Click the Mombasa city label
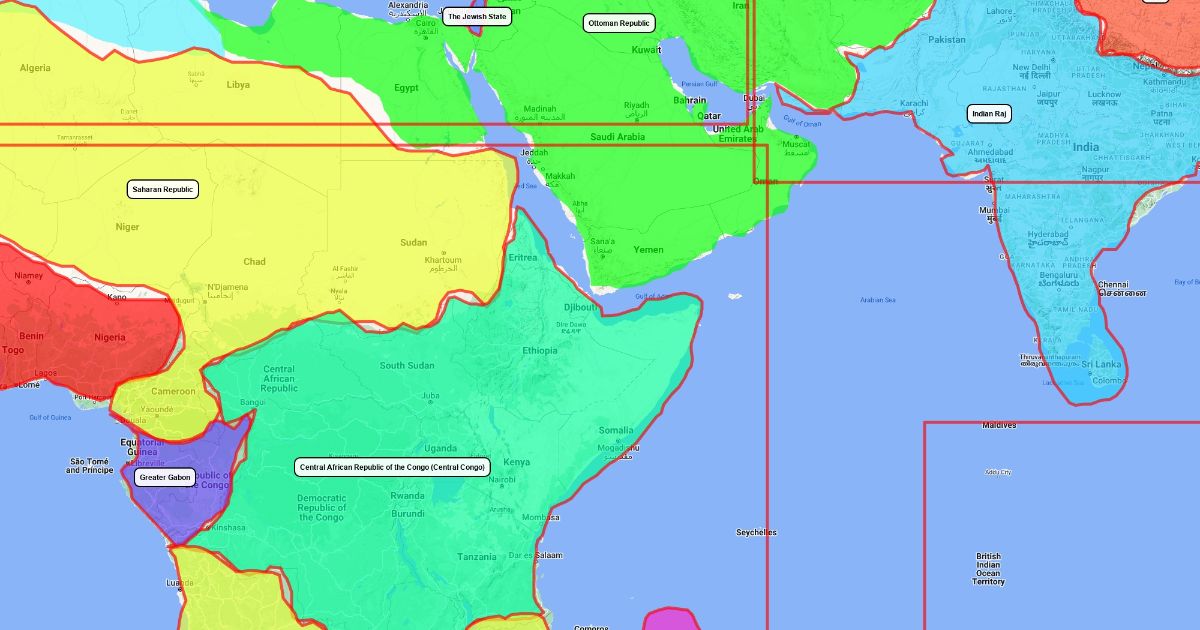1200x630 pixels. tap(541, 518)
